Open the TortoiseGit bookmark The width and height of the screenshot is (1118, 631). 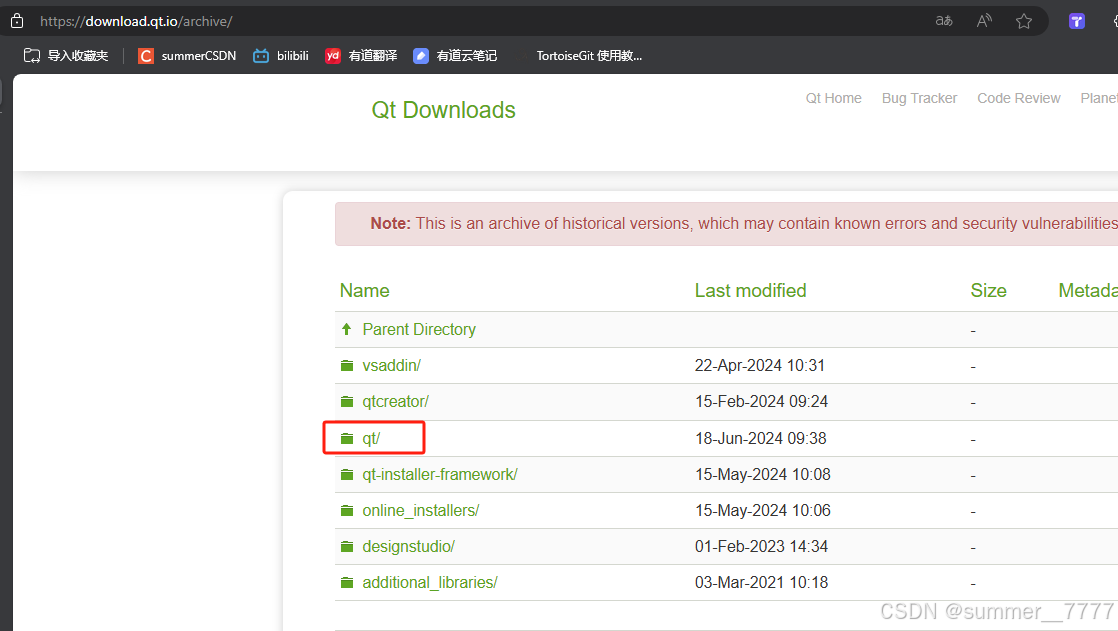click(588, 56)
